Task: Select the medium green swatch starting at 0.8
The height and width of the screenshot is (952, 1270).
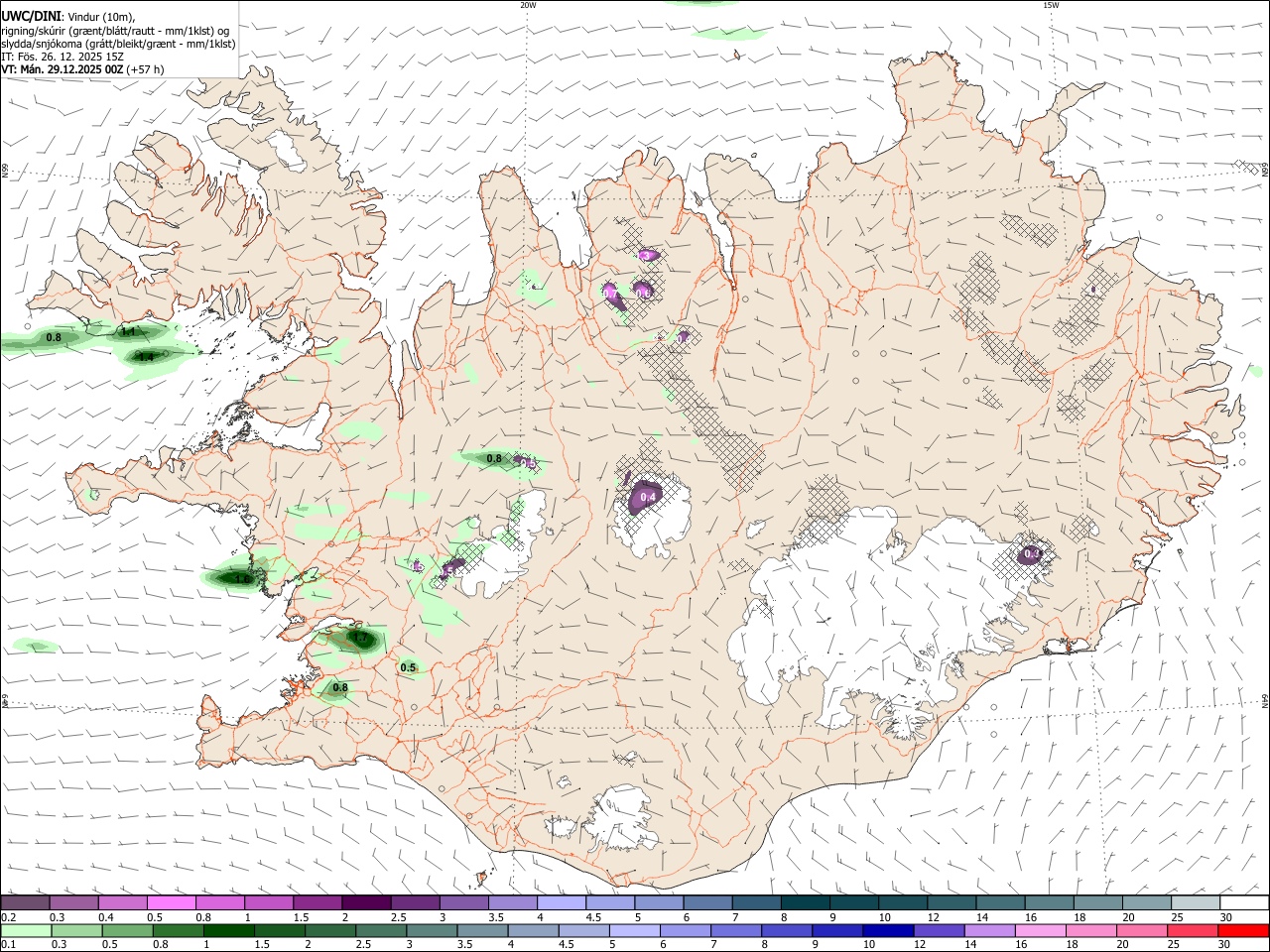Action: (180, 931)
